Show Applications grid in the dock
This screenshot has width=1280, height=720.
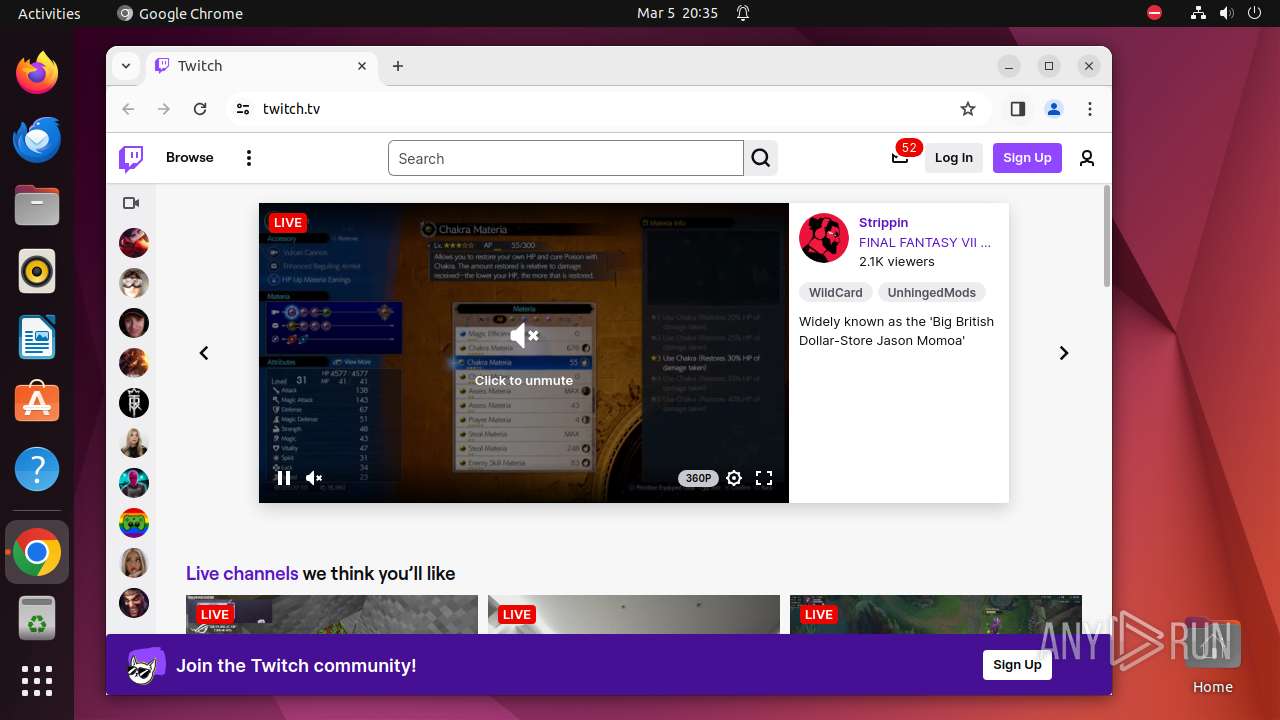point(37,681)
